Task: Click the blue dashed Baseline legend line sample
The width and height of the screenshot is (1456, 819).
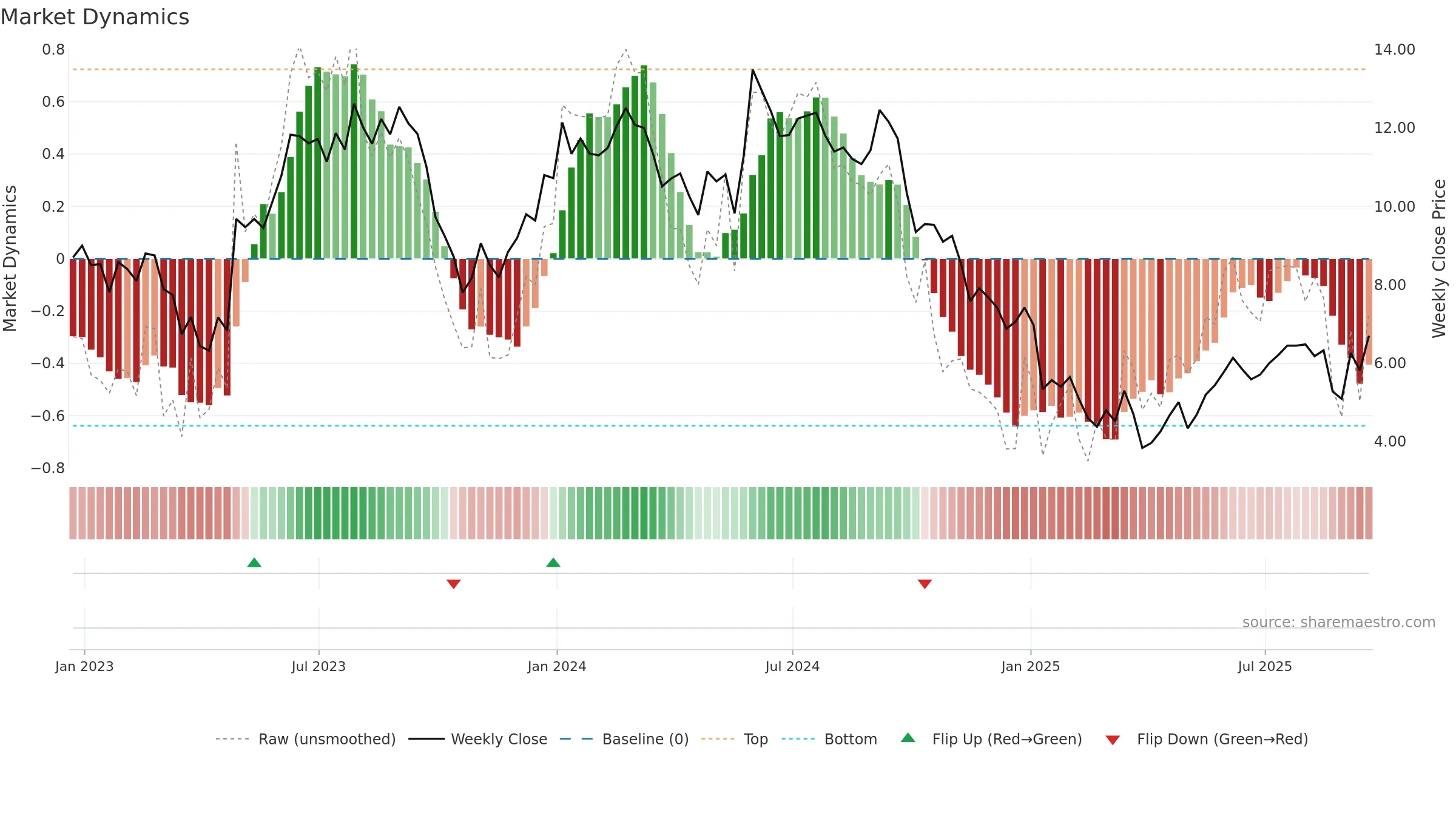Action: click(x=576, y=739)
